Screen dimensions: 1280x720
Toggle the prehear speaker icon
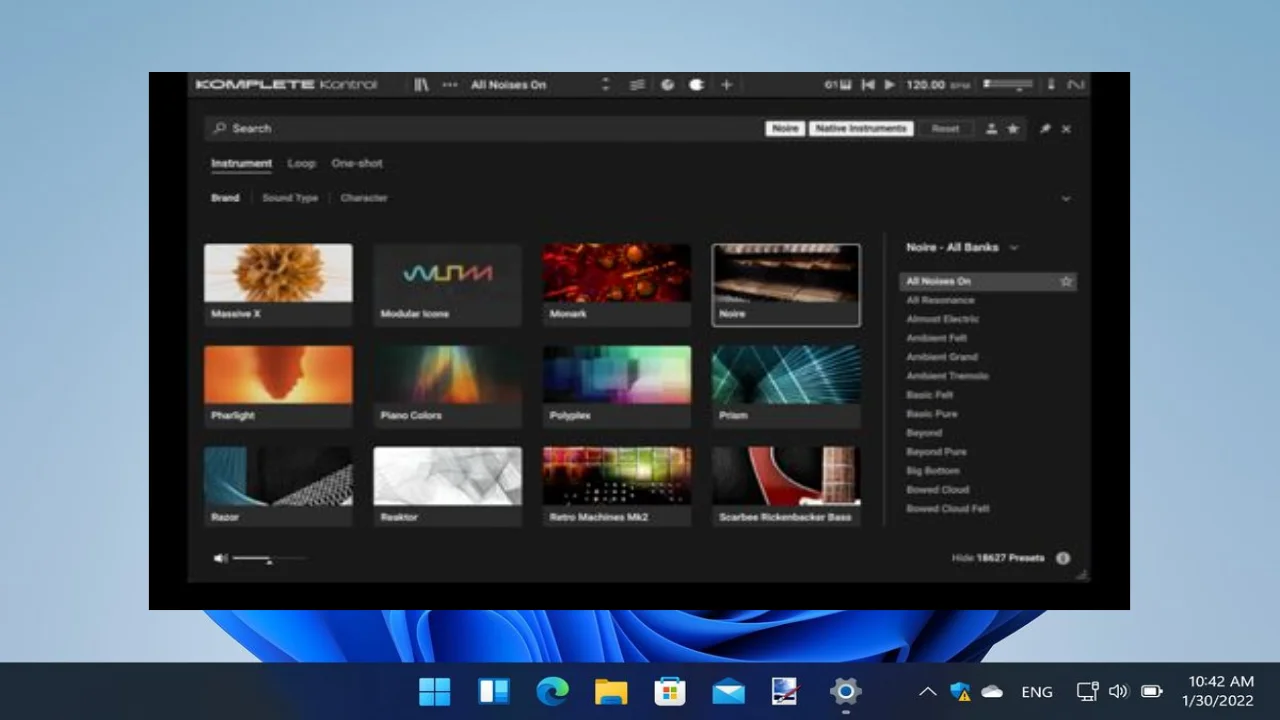click(220, 558)
